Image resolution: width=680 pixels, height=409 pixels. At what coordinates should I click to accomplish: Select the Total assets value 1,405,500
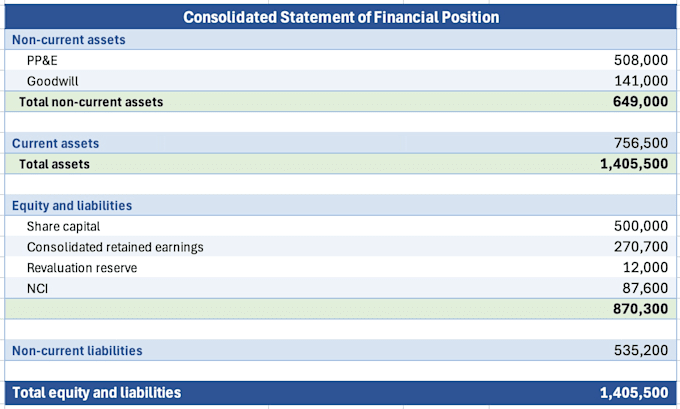coord(634,164)
